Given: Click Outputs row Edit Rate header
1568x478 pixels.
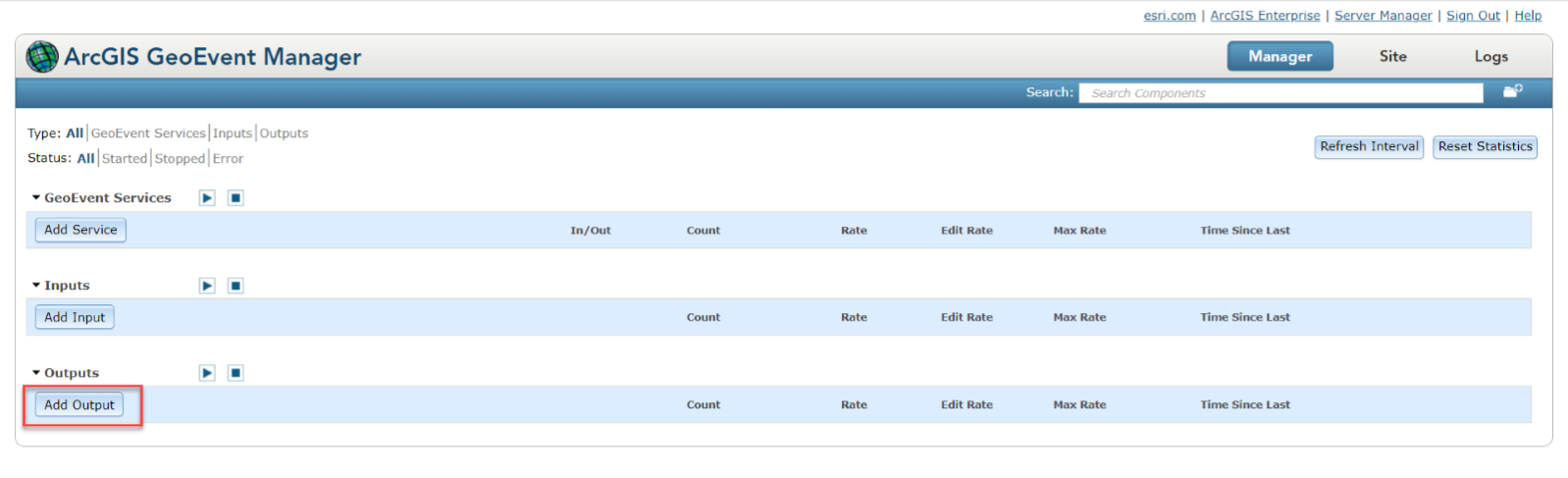Looking at the screenshot, I should [x=967, y=404].
